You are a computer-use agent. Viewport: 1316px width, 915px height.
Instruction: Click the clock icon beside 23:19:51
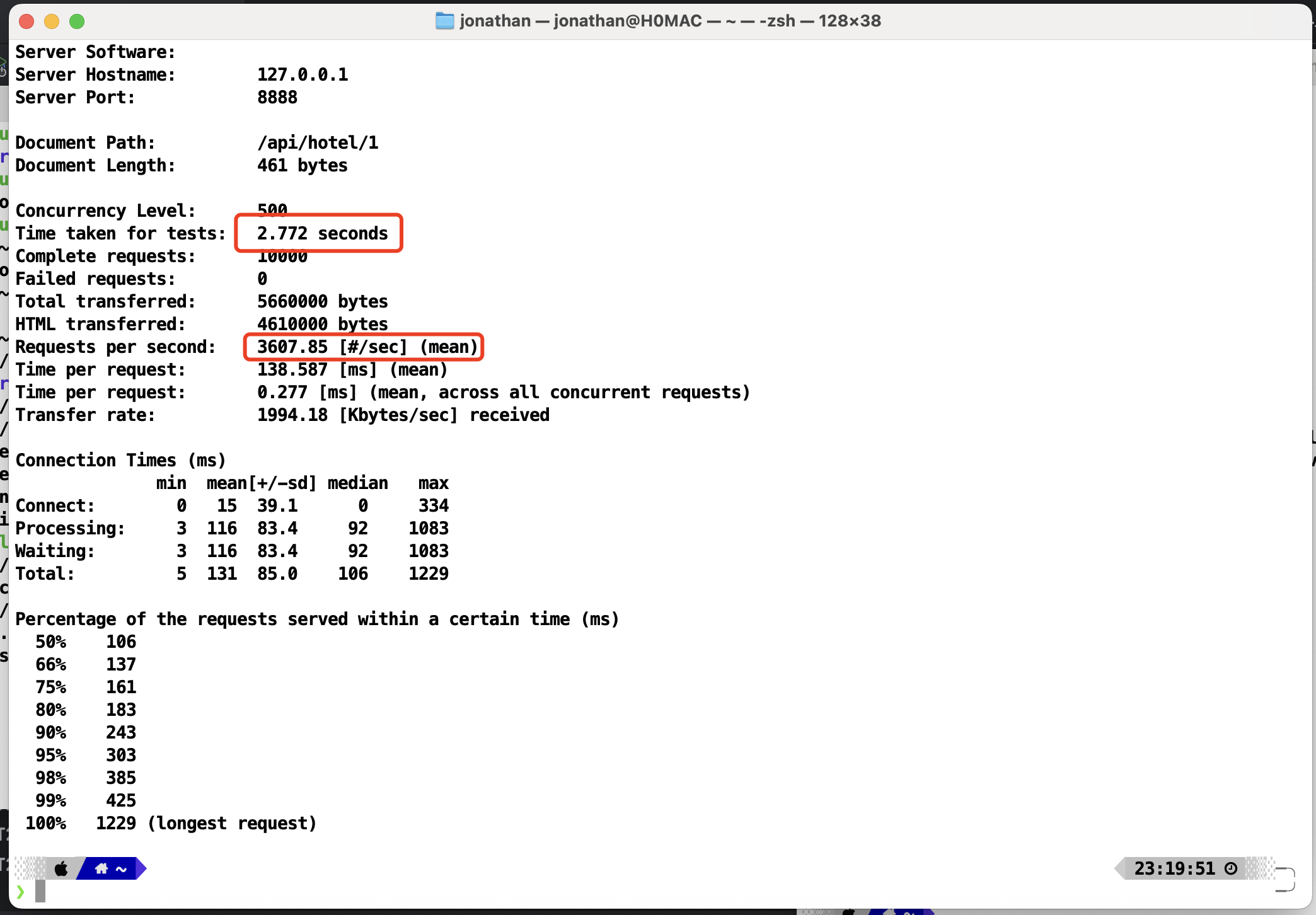[1230, 869]
